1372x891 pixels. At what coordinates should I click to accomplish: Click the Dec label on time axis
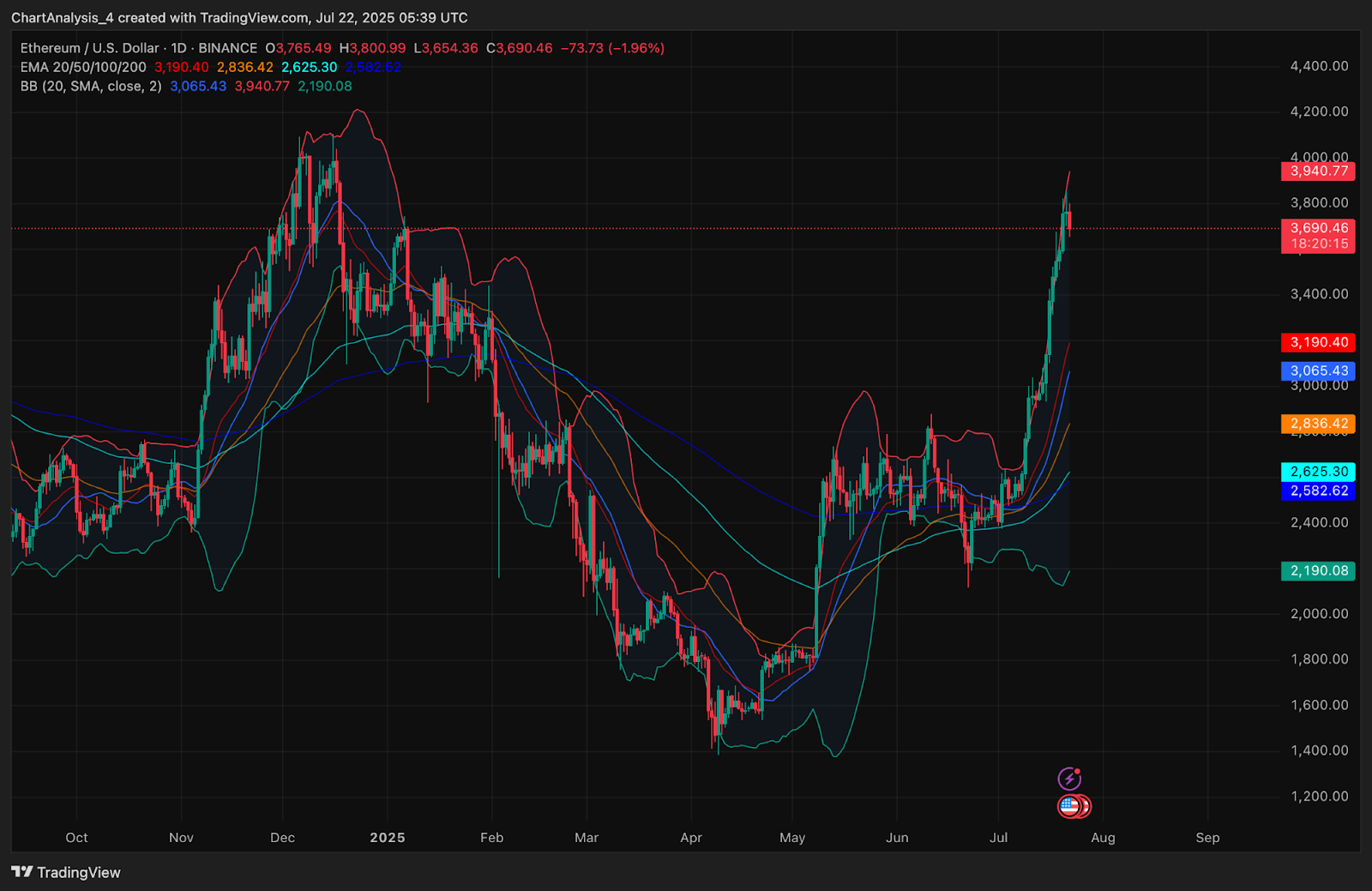click(282, 838)
